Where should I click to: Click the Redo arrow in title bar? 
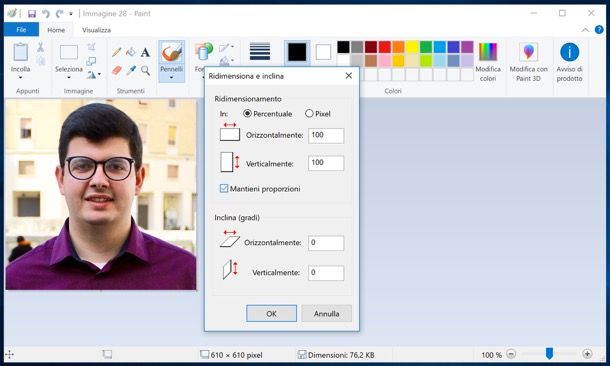coord(60,14)
